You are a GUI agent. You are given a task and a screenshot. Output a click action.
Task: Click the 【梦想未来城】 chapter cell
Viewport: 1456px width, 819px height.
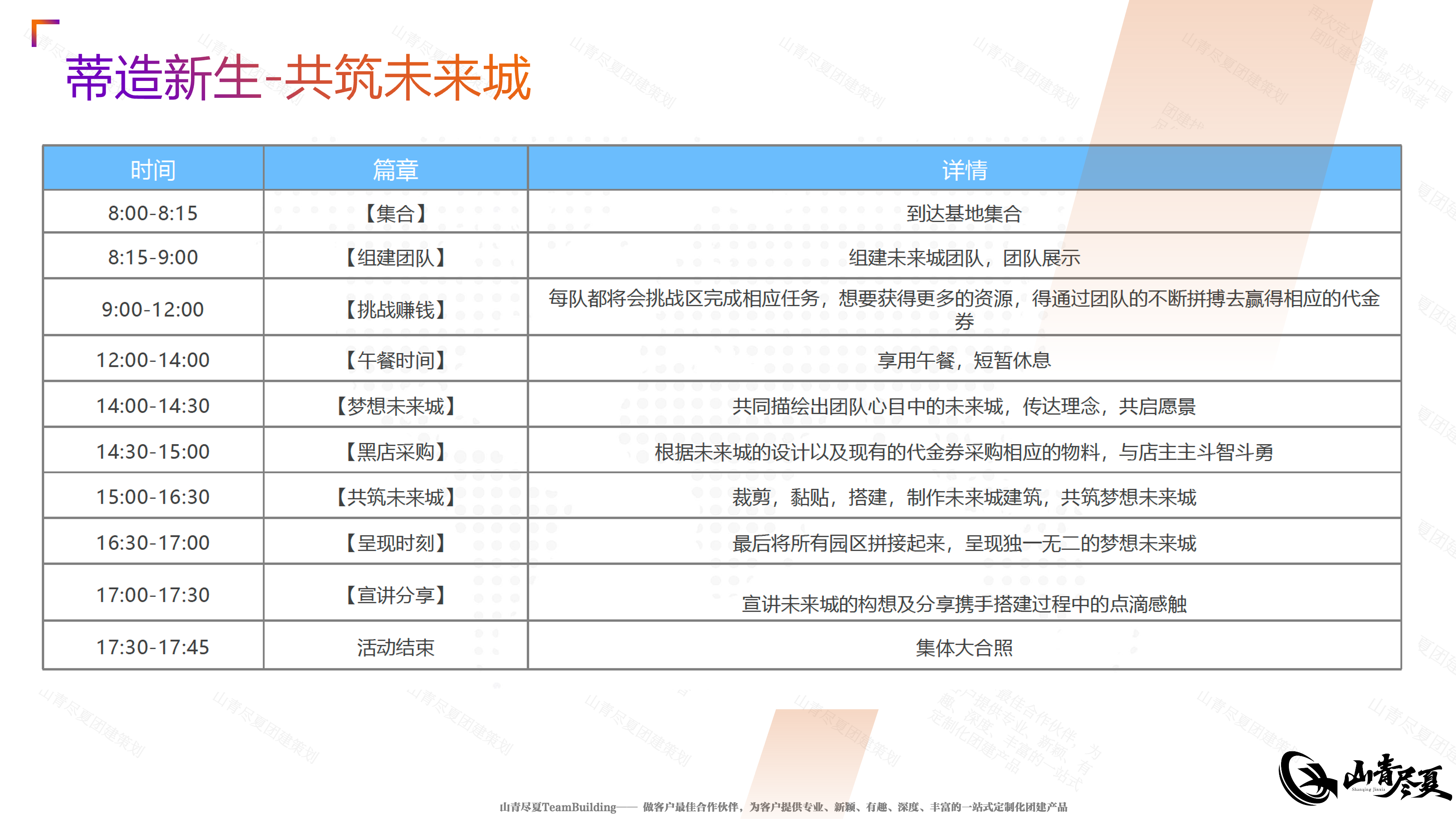[x=396, y=406]
